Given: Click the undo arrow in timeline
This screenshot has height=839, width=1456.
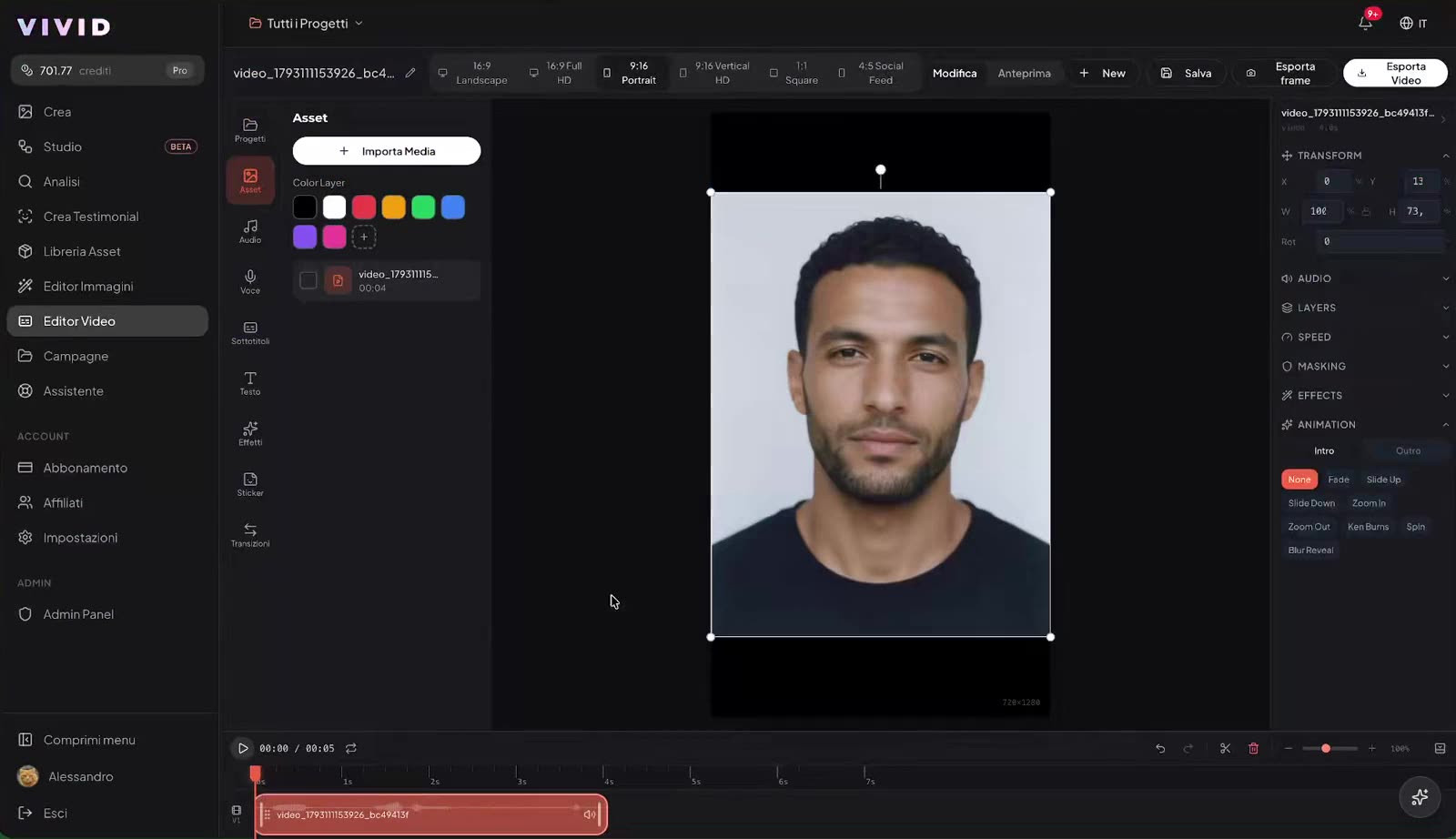Looking at the screenshot, I should click(x=1160, y=748).
